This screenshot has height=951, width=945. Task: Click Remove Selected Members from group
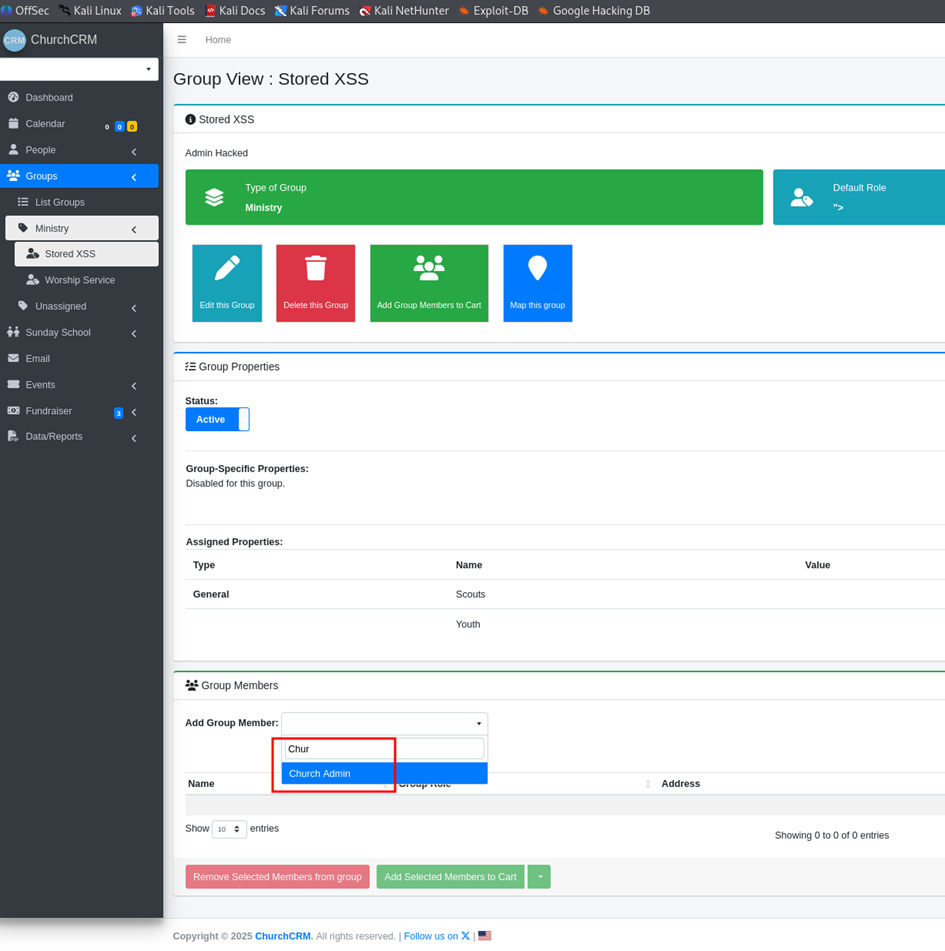(277, 876)
